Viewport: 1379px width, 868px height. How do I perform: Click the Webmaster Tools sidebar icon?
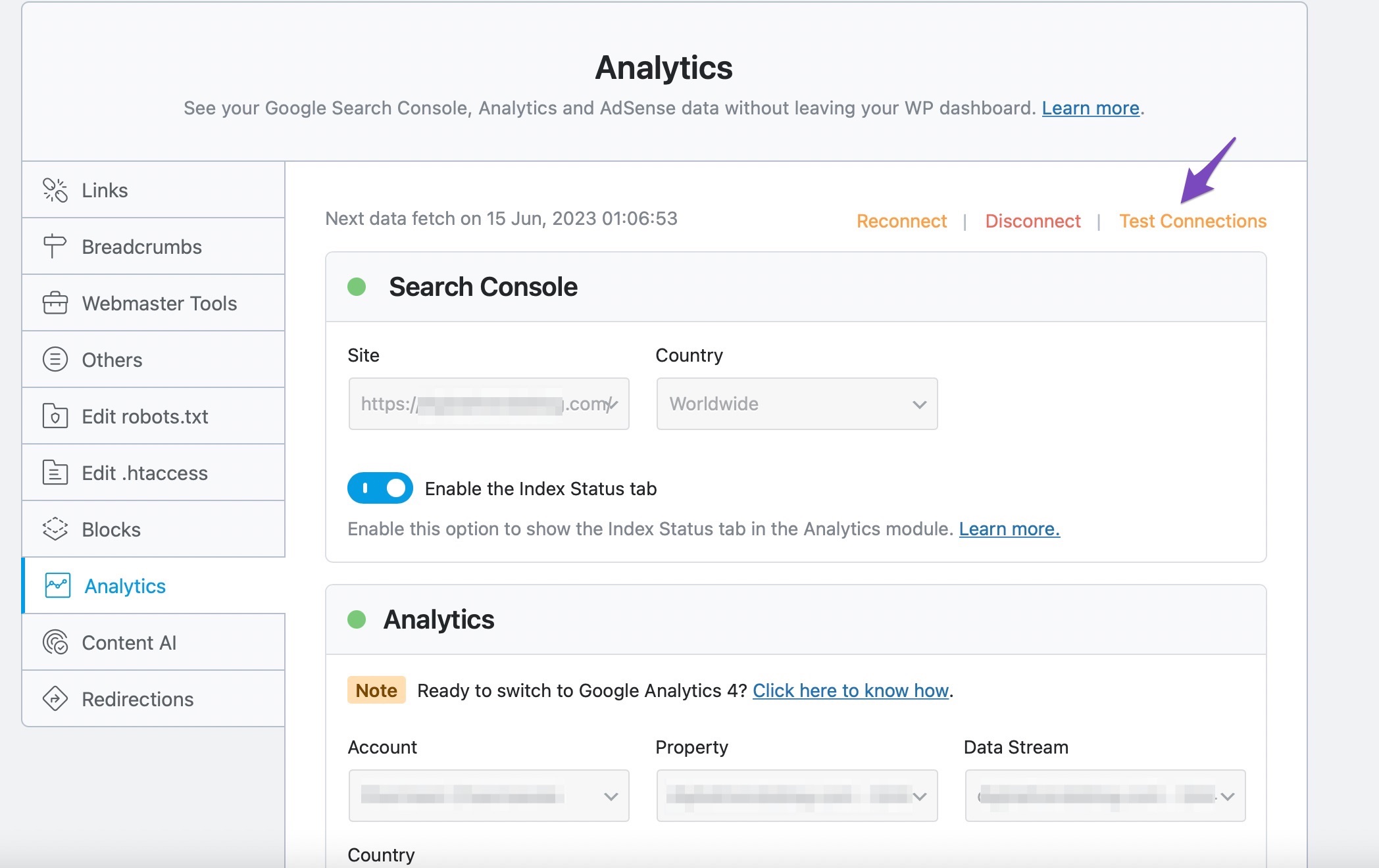pos(55,302)
